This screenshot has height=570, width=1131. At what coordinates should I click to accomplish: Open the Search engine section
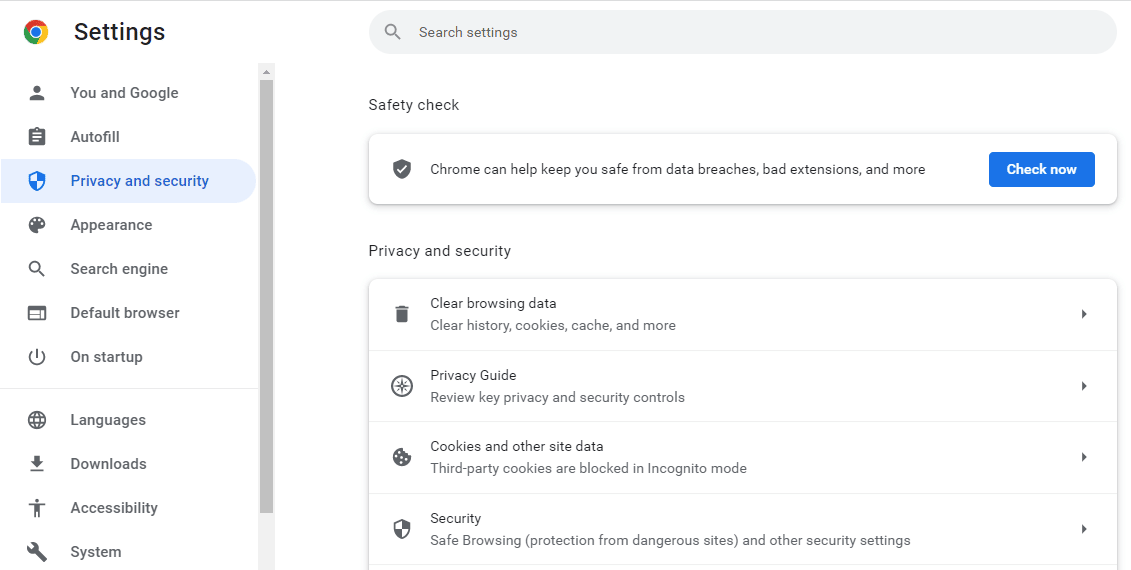119,269
